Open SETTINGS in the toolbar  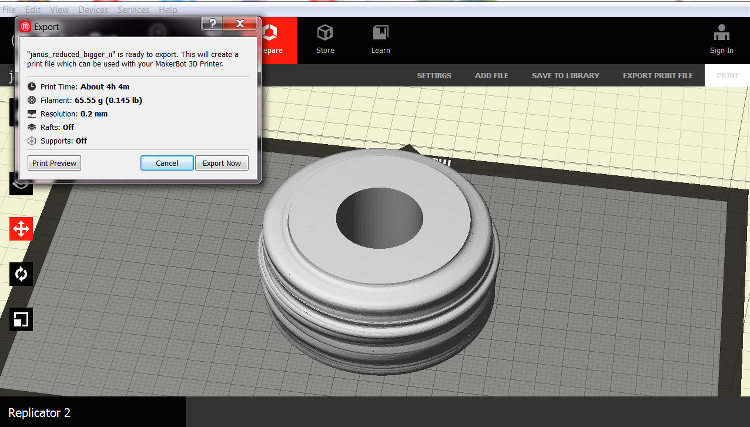(x=434, y=76)
